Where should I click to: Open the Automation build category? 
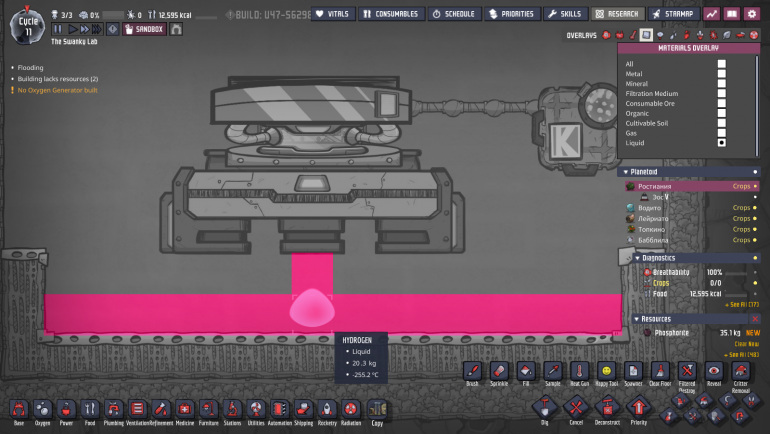pyautogui.click(x=279, y=412)
